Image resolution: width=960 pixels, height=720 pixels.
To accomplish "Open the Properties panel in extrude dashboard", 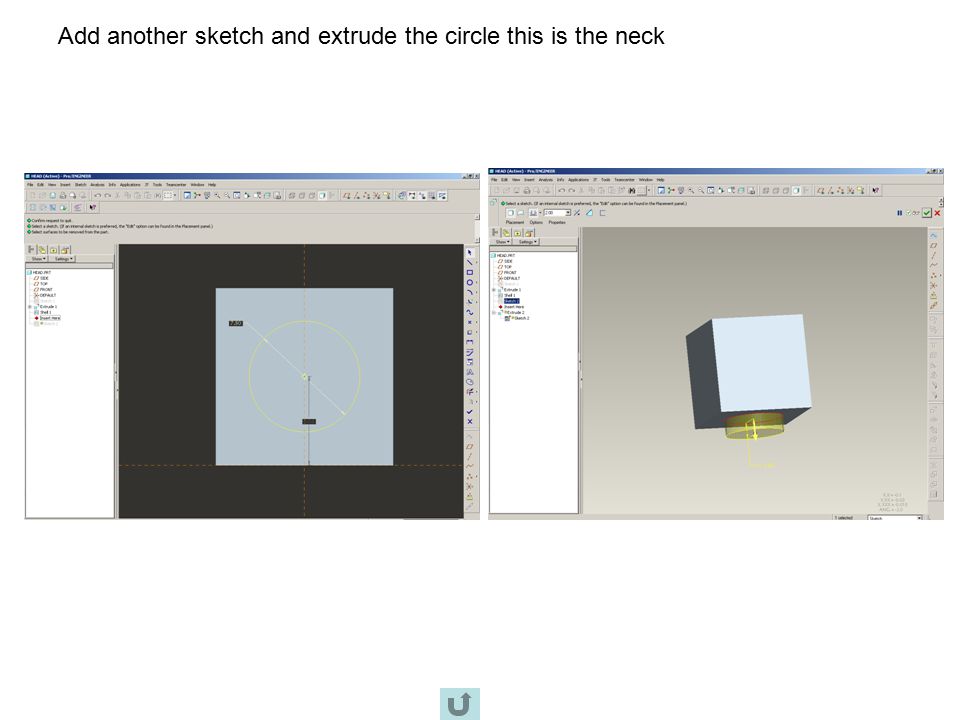I will coord(557,222).
